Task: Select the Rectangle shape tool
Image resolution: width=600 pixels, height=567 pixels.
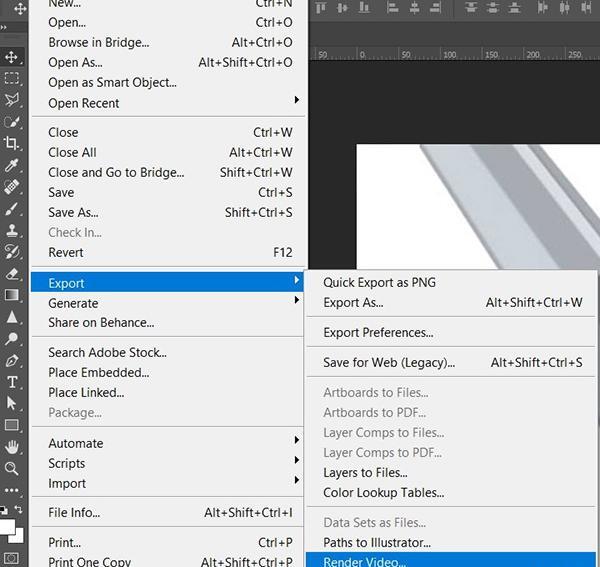Action: tap(11, 425)
